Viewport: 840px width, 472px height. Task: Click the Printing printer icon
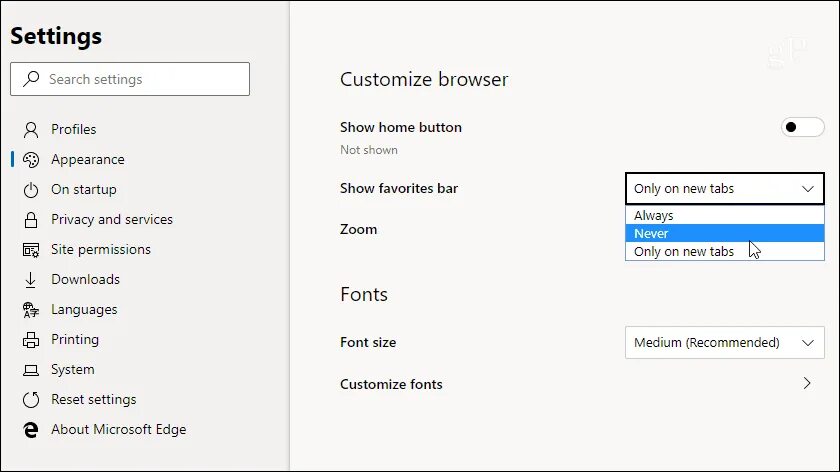31,340
